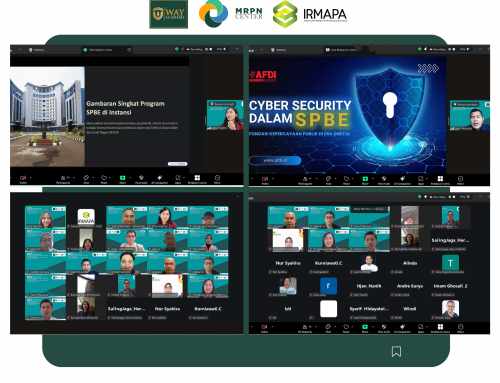Open AI Companion in top-right Zoom window
This screenshot has height=383, width=500.
pyautogui.click(x=402, y=180)
